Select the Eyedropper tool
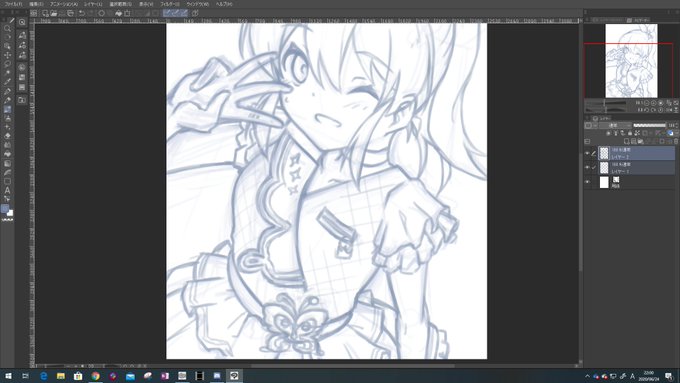 (x=7, y=82)
